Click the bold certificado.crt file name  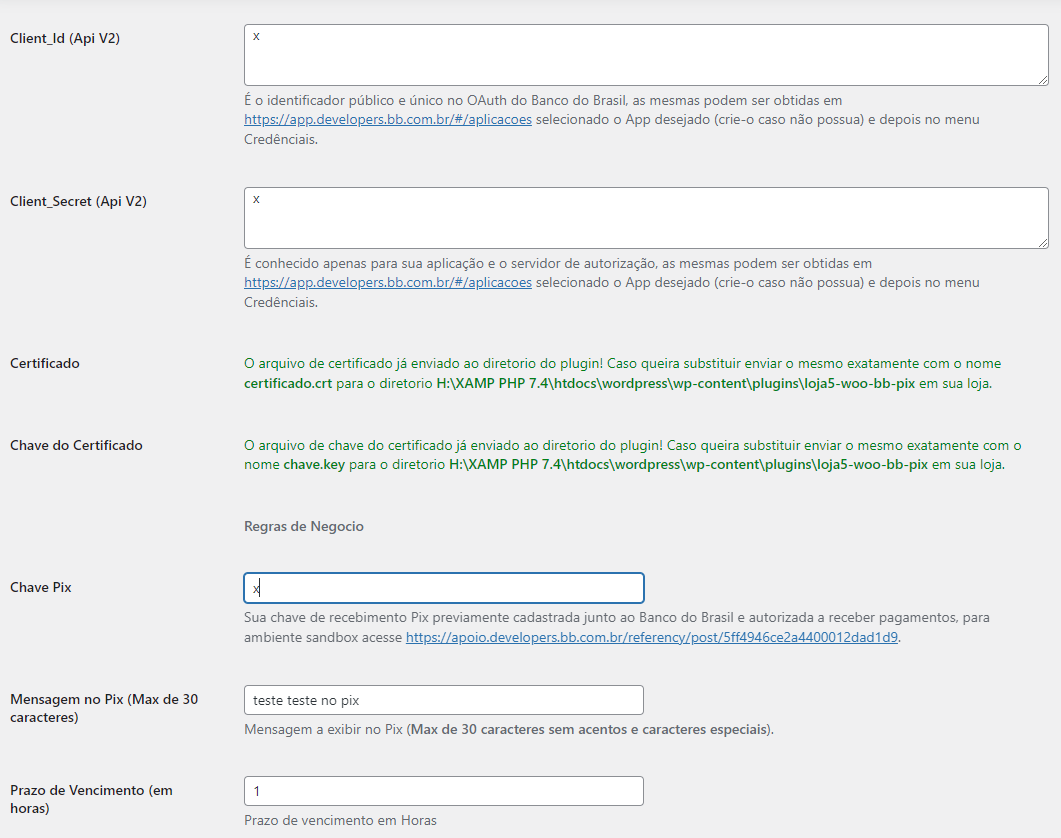288,383
